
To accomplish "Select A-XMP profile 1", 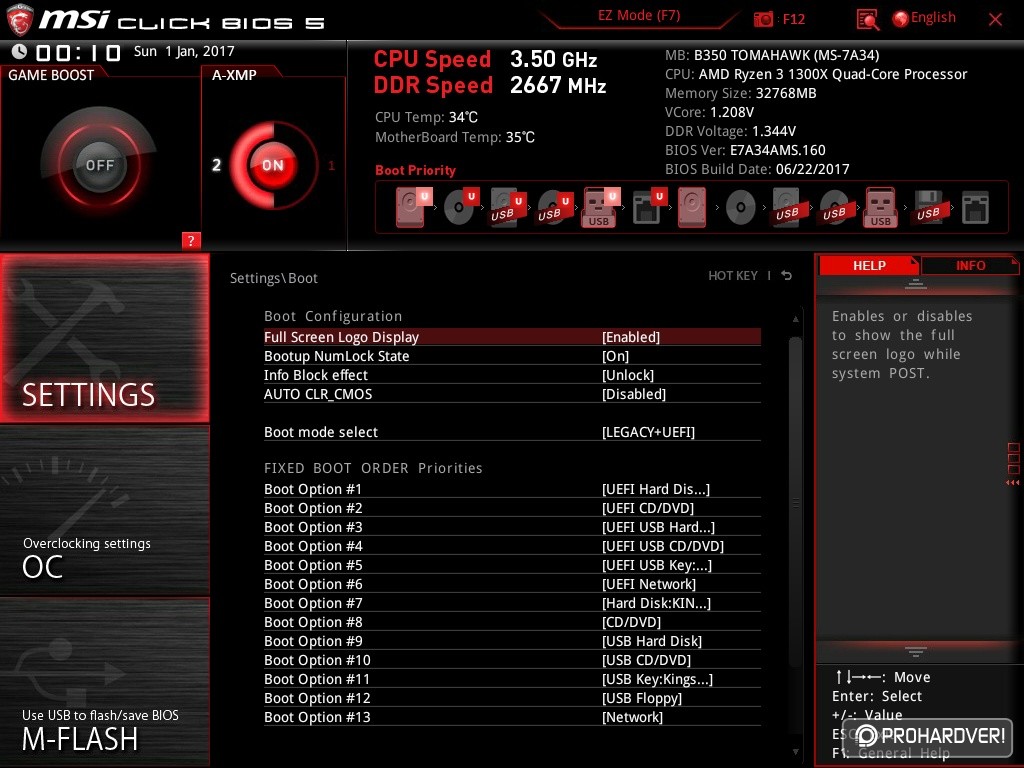I will coord(331,165).
